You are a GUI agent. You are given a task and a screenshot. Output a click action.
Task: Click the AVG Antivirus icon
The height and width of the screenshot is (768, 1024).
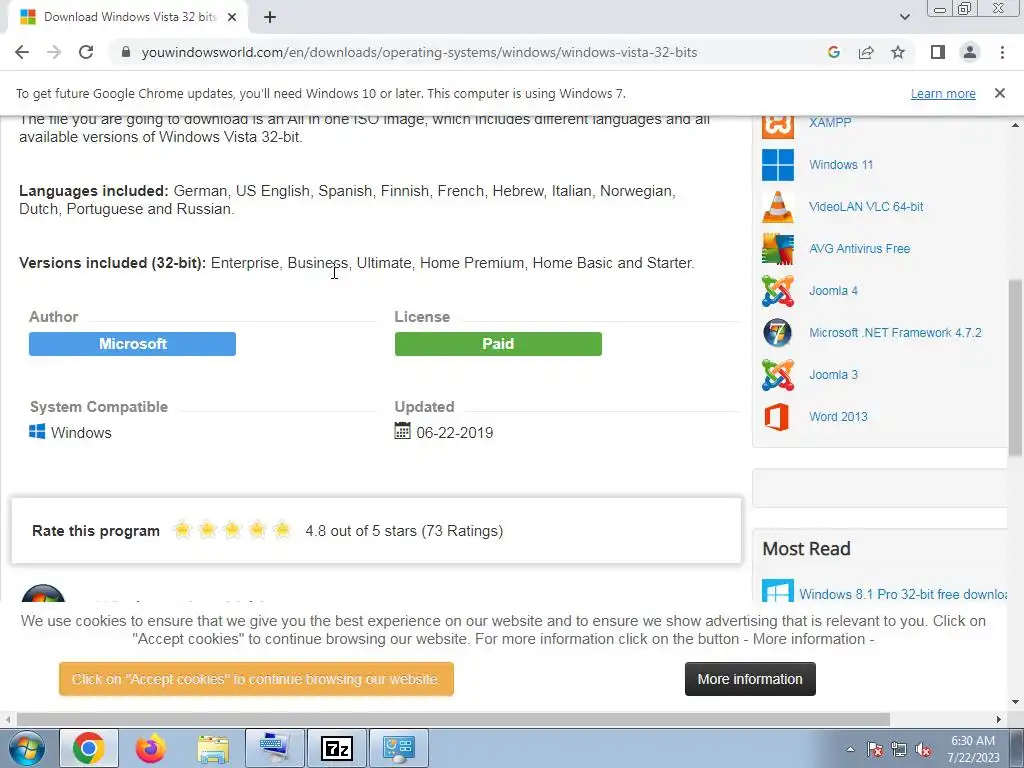click(778, 249)
